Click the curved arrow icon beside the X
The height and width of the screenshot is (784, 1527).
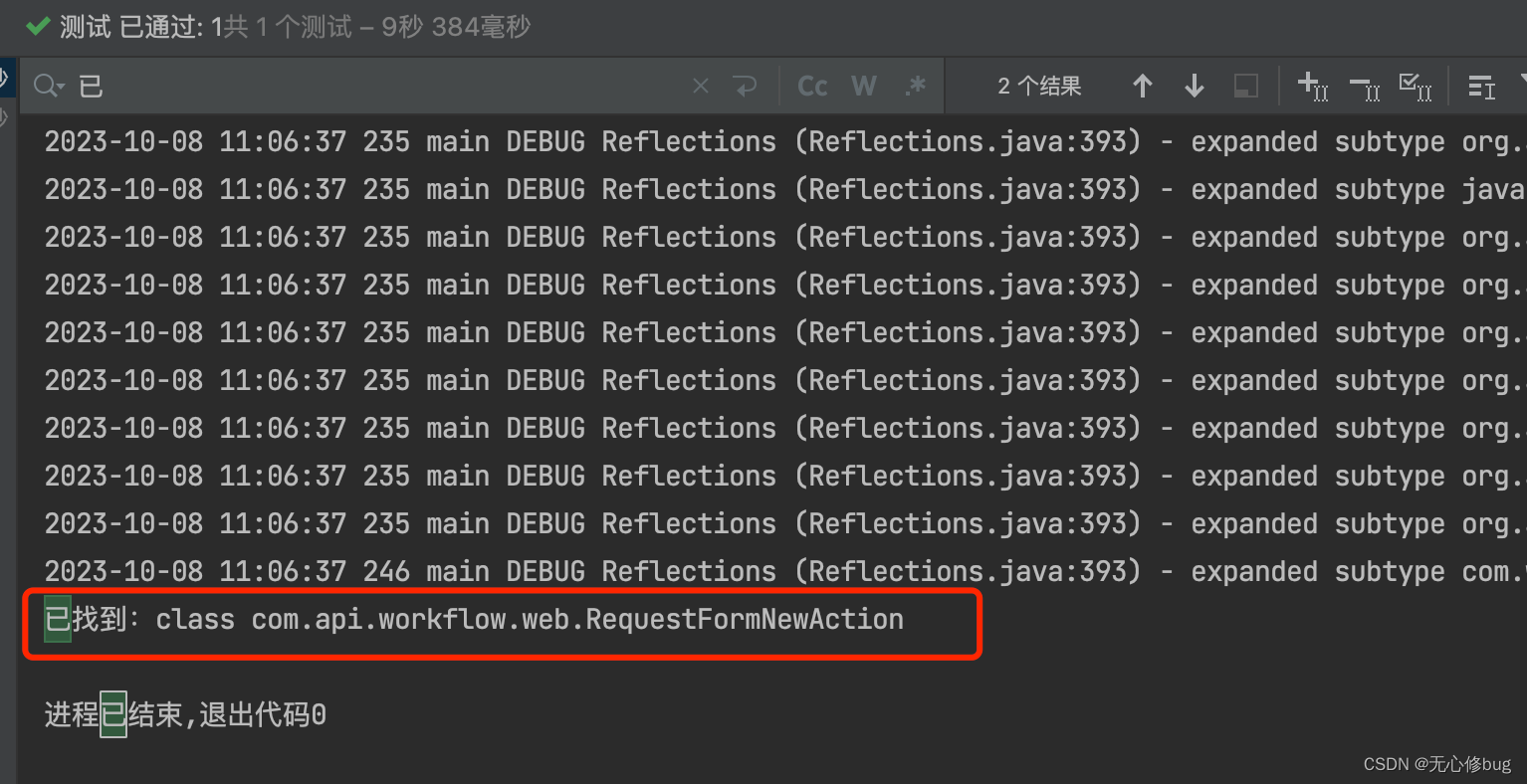[x=746, y=86]
